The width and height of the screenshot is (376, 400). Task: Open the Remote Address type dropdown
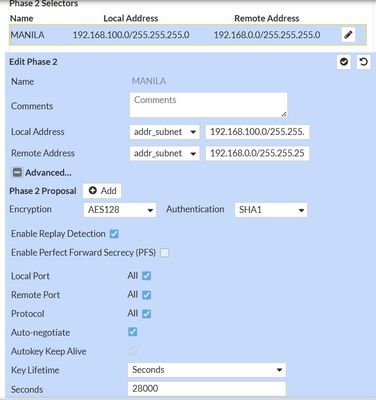(x=165, y=153)
